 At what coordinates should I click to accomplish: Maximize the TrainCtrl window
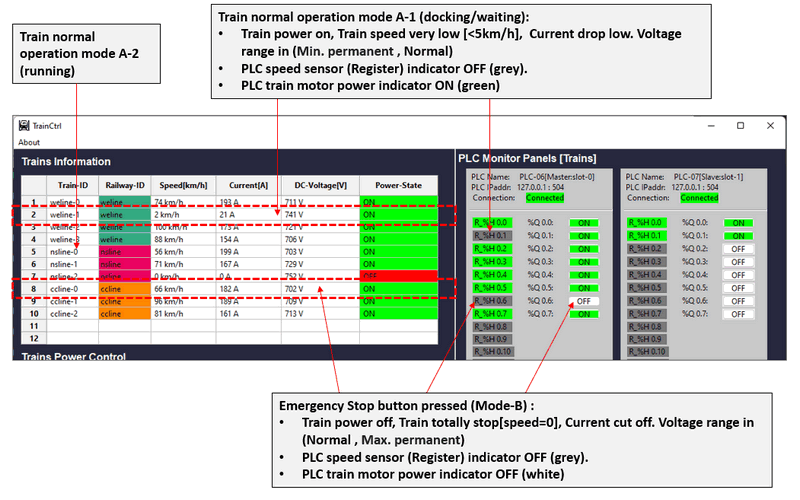coord(740,126)
